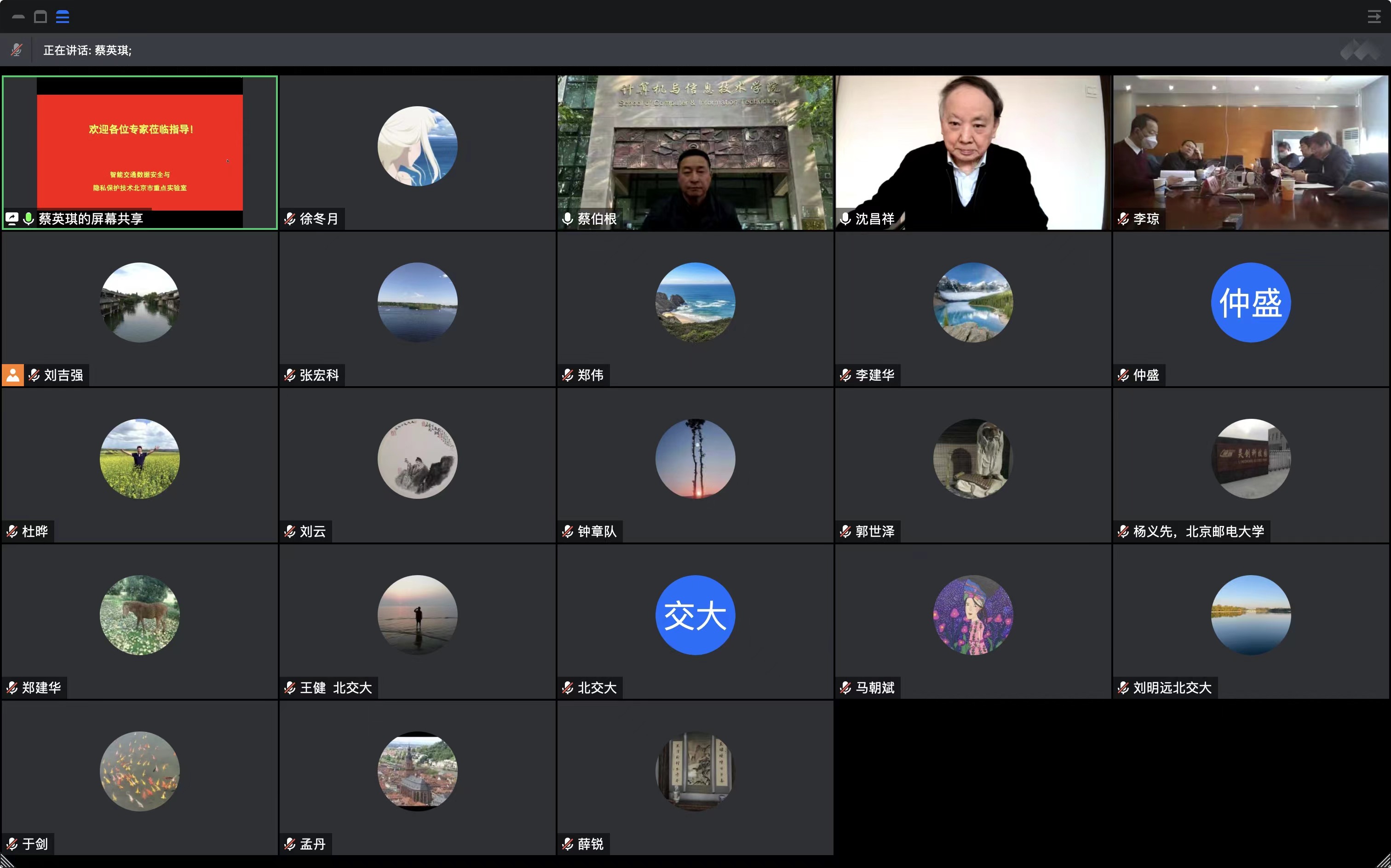
Task: Switch to the gallery grid view icon
Action: click(x=63, y=17)
